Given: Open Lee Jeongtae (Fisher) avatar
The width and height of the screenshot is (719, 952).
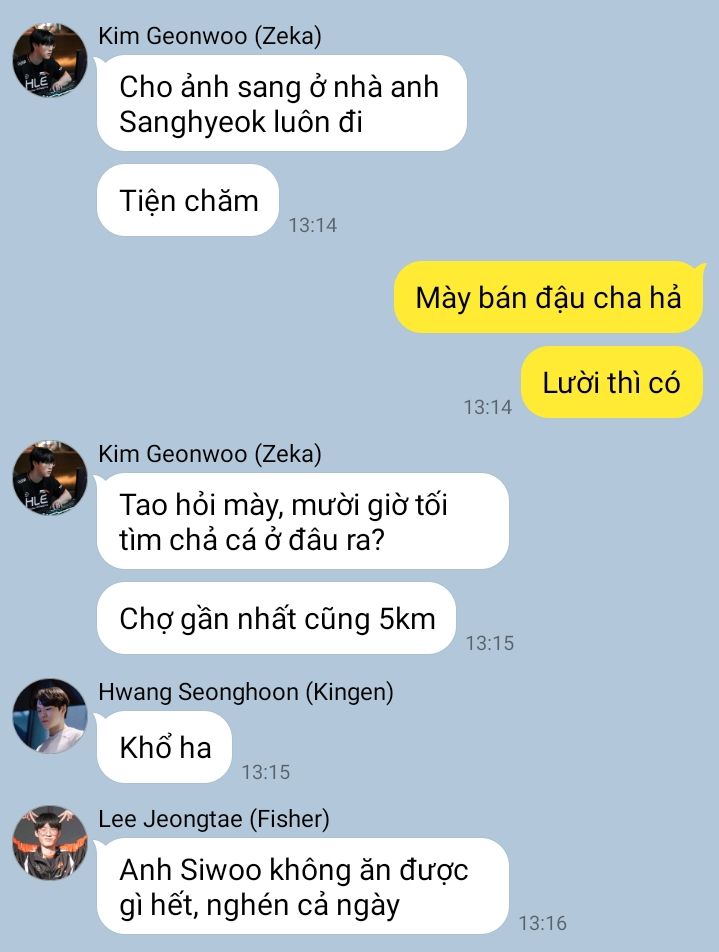Looking at the screenshot, I should point(50,843).
